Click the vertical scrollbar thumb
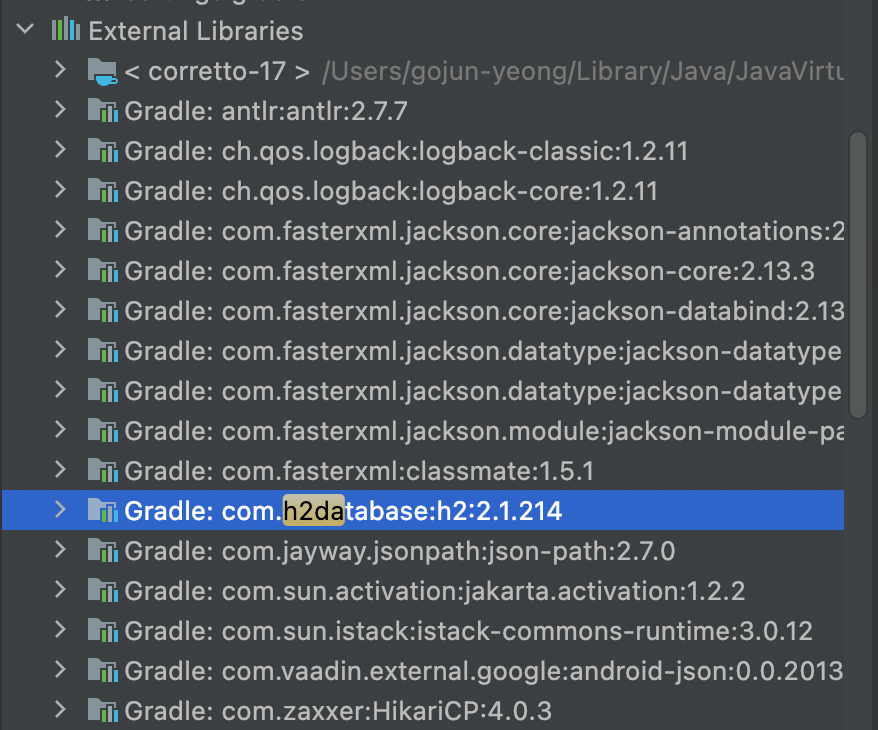The image size is (878, 730). tap(857, 274)
